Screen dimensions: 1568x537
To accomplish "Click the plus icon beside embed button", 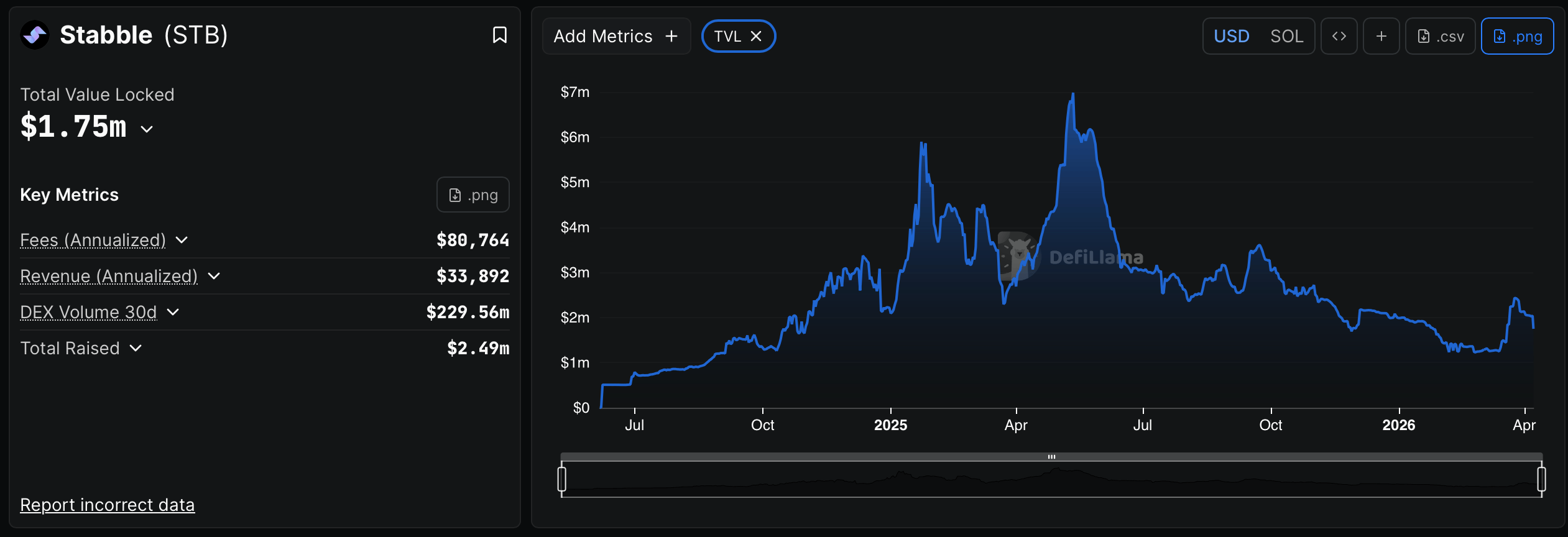I will (x=1381, y=36).
